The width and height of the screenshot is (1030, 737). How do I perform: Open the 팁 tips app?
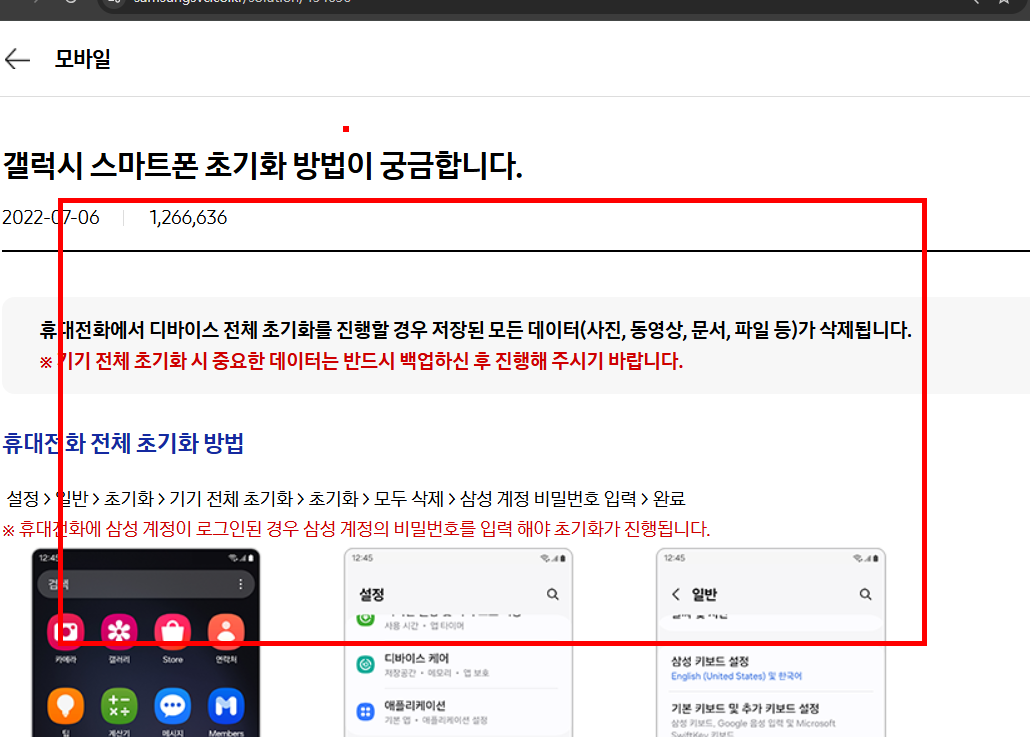pos(65,708)
